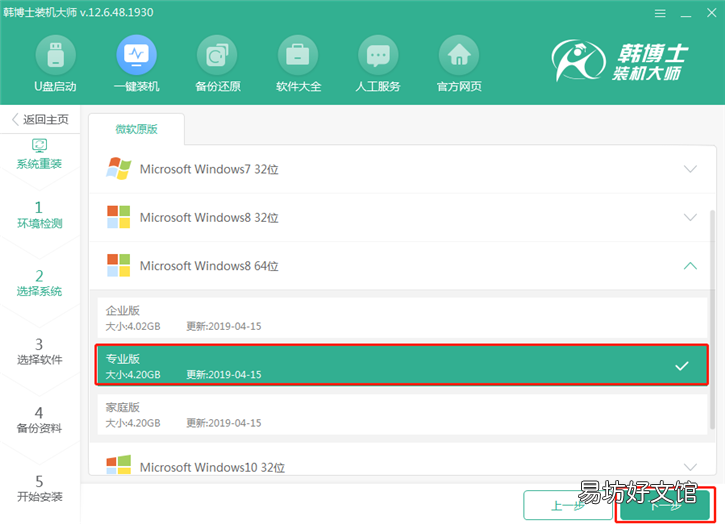Click step 2 选择系统
Image resolution: width=725 pixels, height=524 pixels.
tap(39, 283)
